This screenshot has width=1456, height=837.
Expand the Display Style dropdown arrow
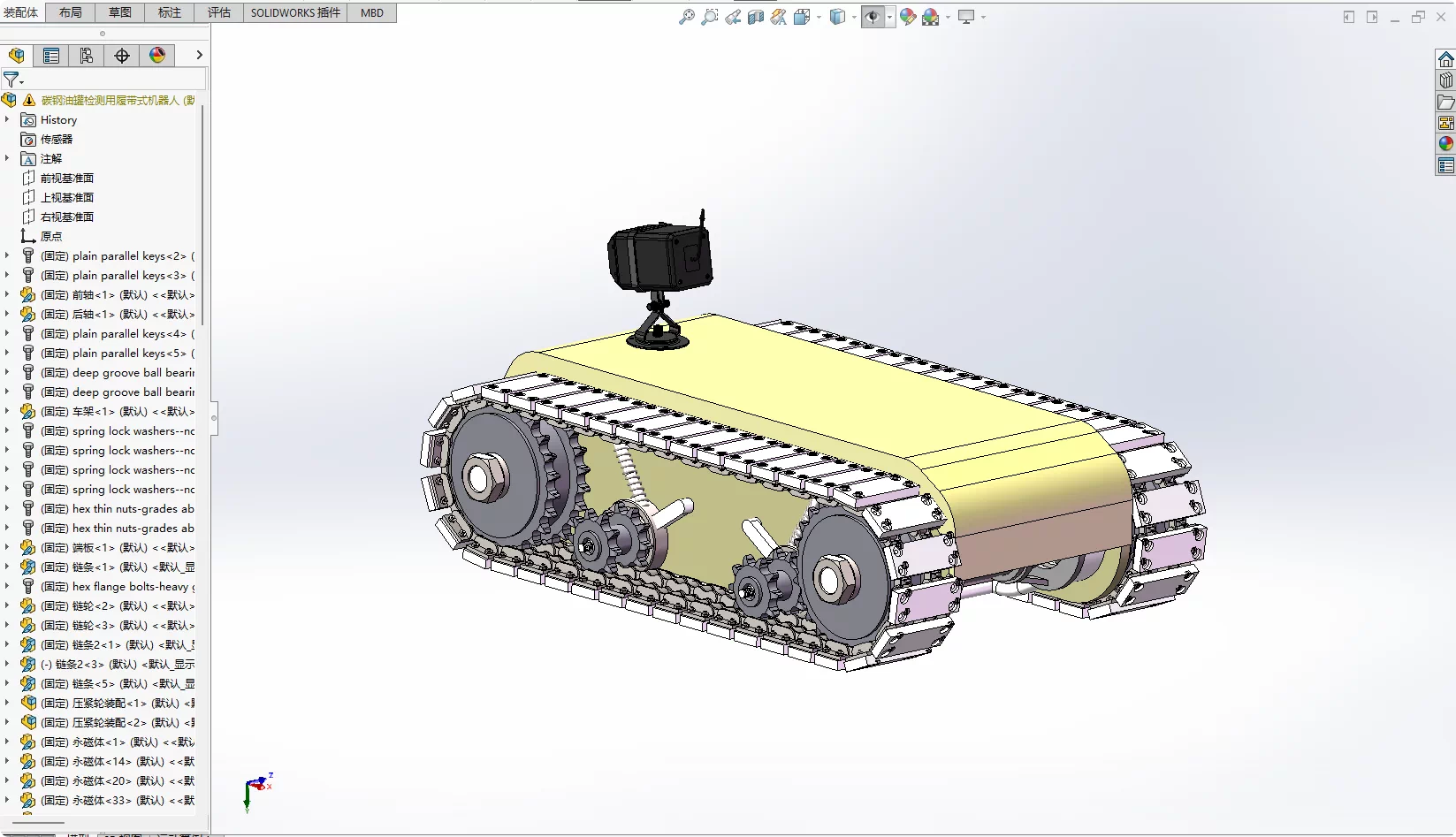coord(854,17)
